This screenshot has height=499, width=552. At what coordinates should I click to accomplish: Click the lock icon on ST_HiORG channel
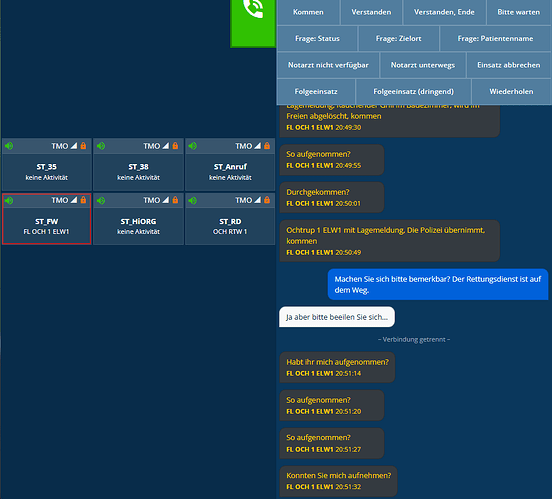tap(175, 200)
